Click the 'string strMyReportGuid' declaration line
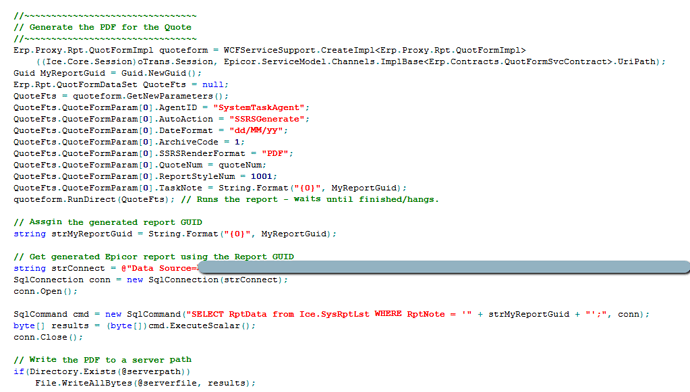Image resolution: width=690 pixels, height=392 pixels. (x=175, y=234)
